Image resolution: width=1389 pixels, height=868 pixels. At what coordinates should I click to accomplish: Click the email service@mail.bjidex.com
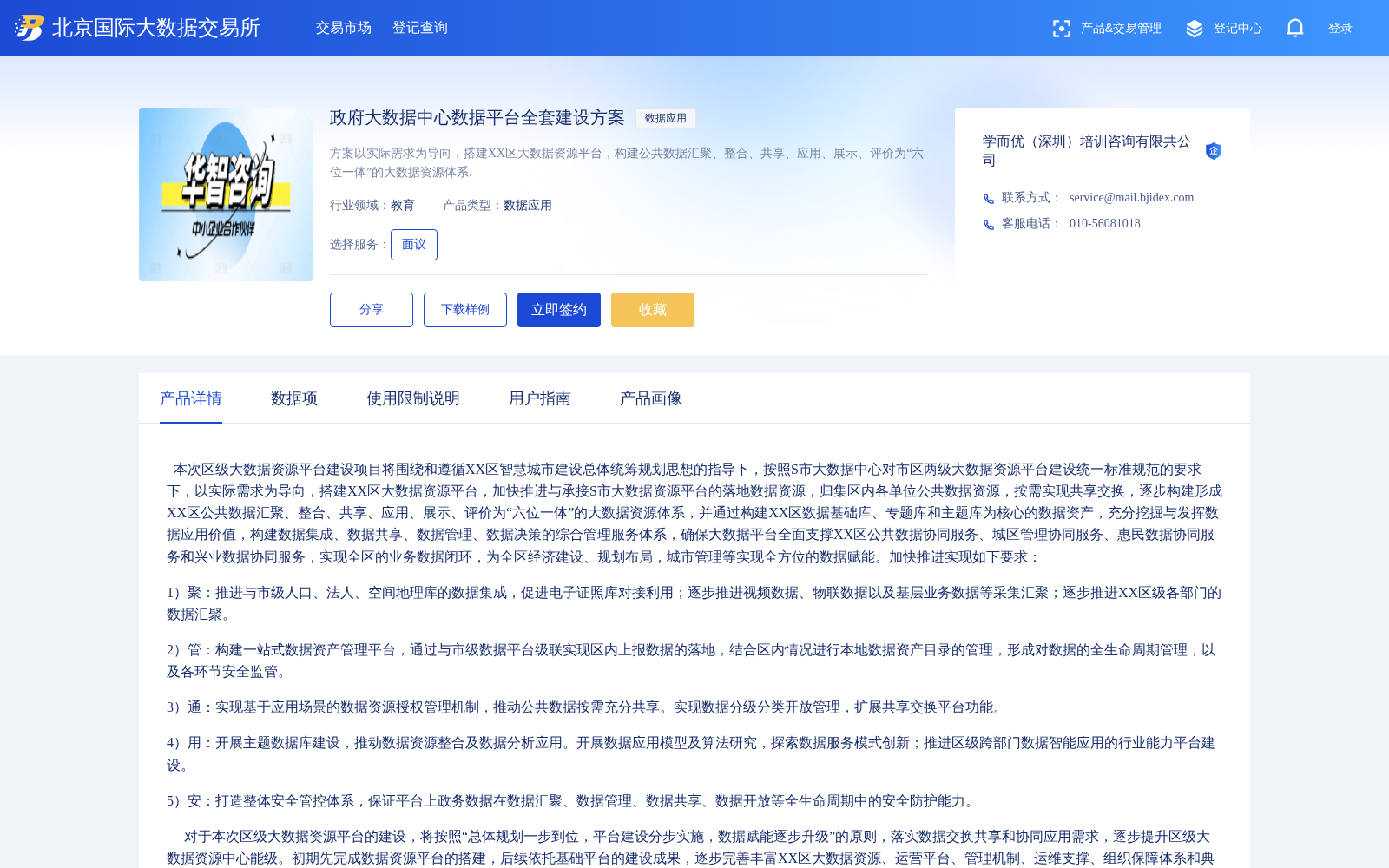tap(1131, 197)
